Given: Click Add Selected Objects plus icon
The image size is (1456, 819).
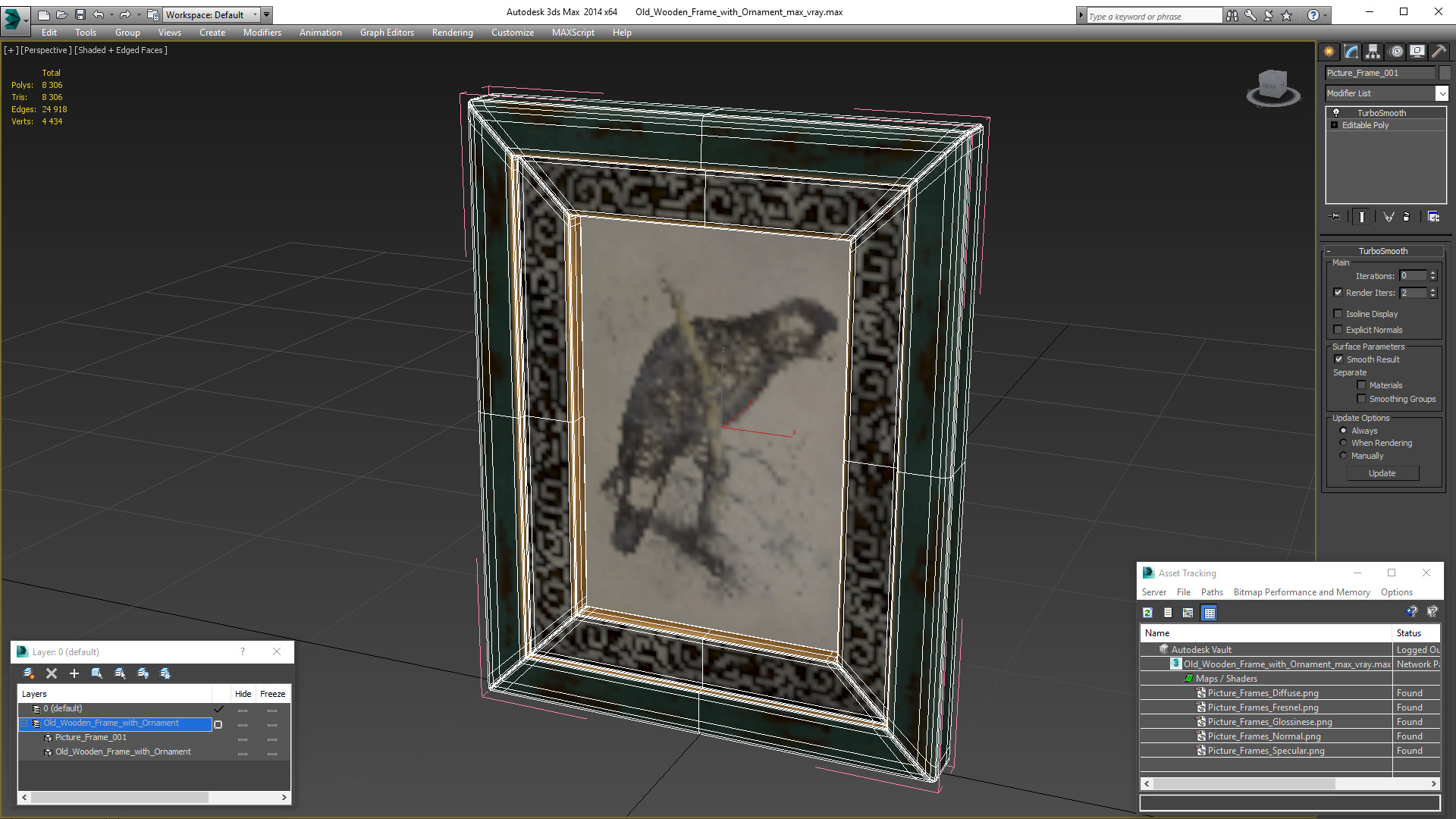Looking at the screenshot, I should 74,673.
